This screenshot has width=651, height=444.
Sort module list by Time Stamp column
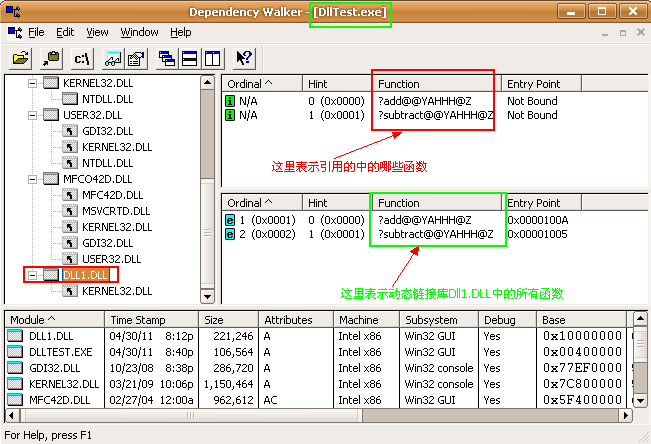[152, 320]
